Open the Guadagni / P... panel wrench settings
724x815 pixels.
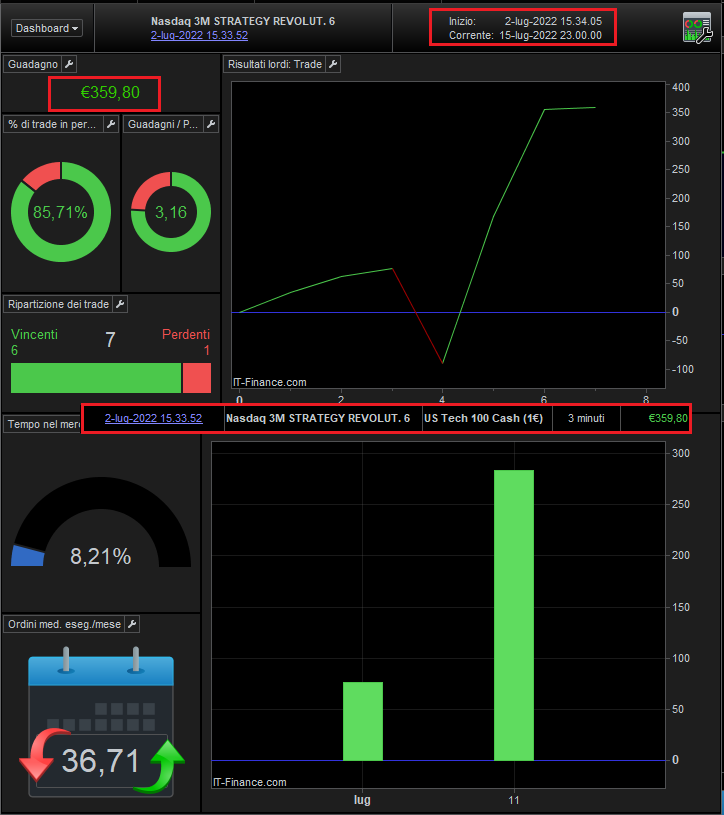coord(210,124)
